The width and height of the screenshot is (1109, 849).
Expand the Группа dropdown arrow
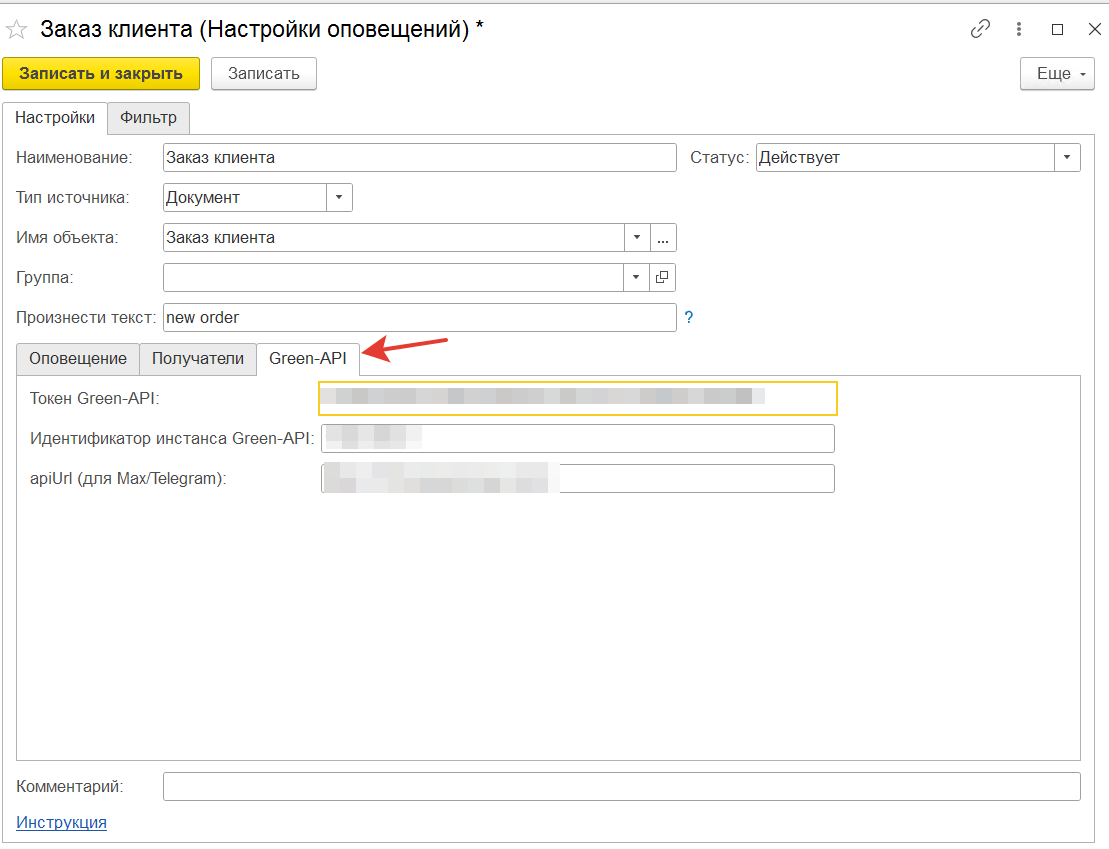[x=636, y=277]
